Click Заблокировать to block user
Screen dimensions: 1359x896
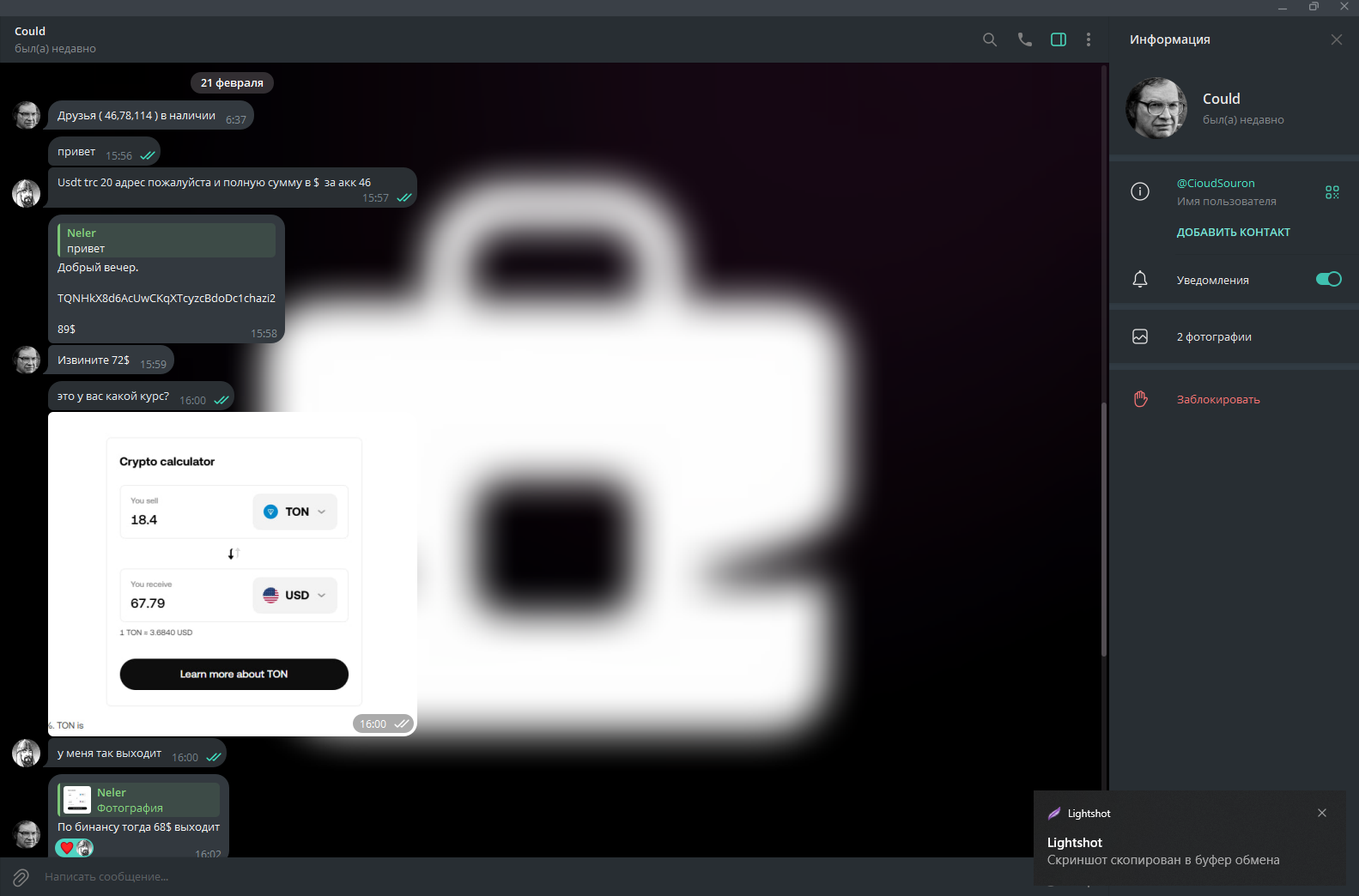[x=1218, y=399]
